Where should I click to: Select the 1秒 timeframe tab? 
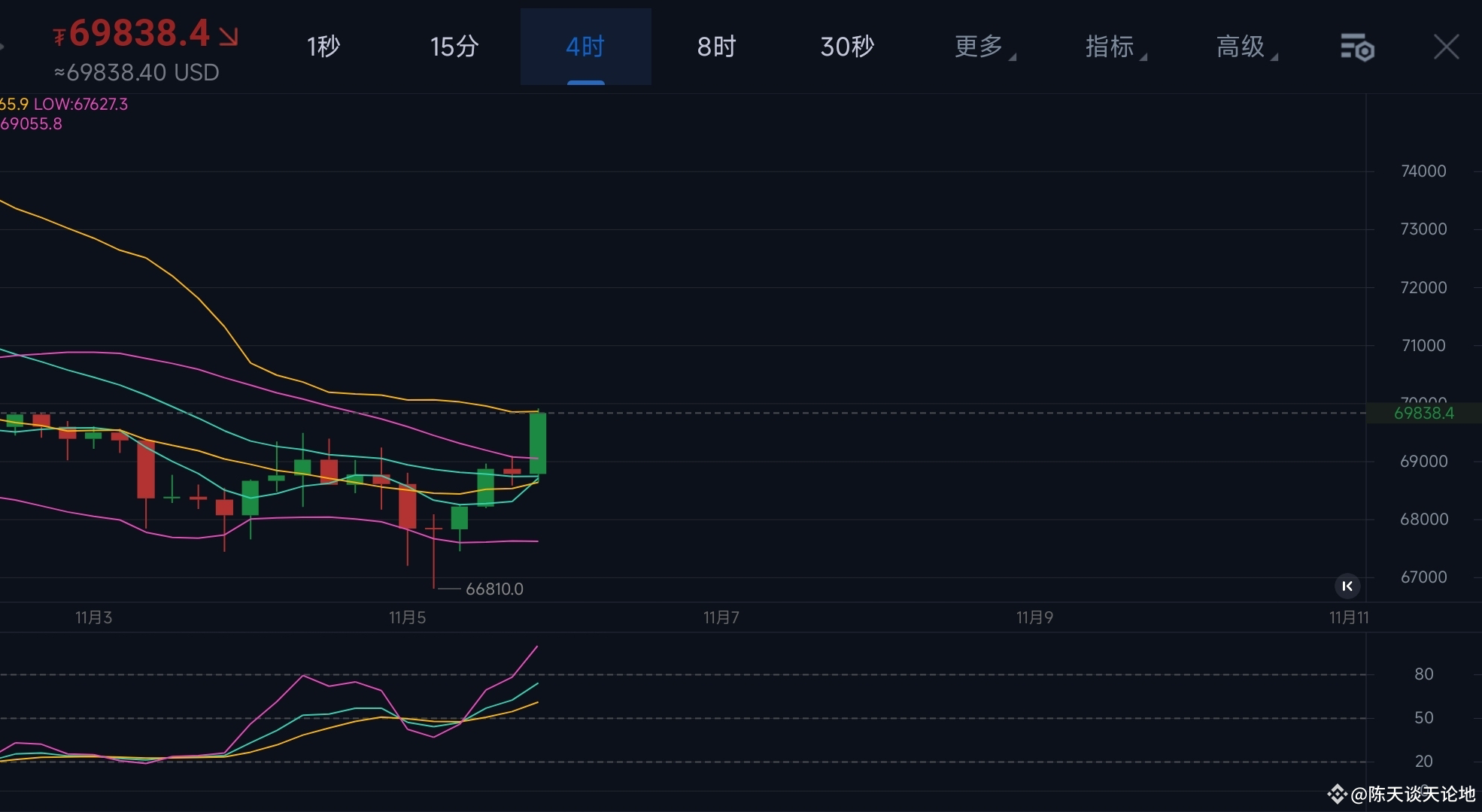tap(323, 47)
